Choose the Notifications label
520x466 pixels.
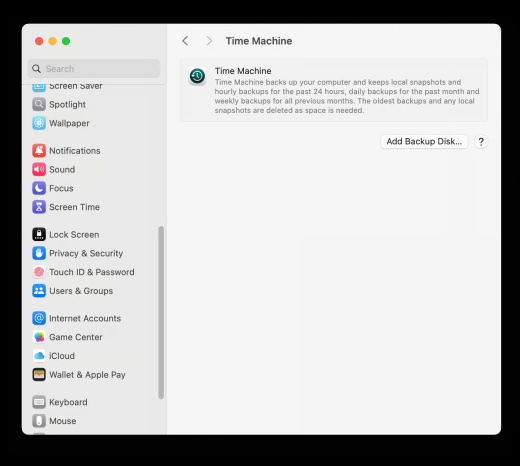click(x=75, y=151)
